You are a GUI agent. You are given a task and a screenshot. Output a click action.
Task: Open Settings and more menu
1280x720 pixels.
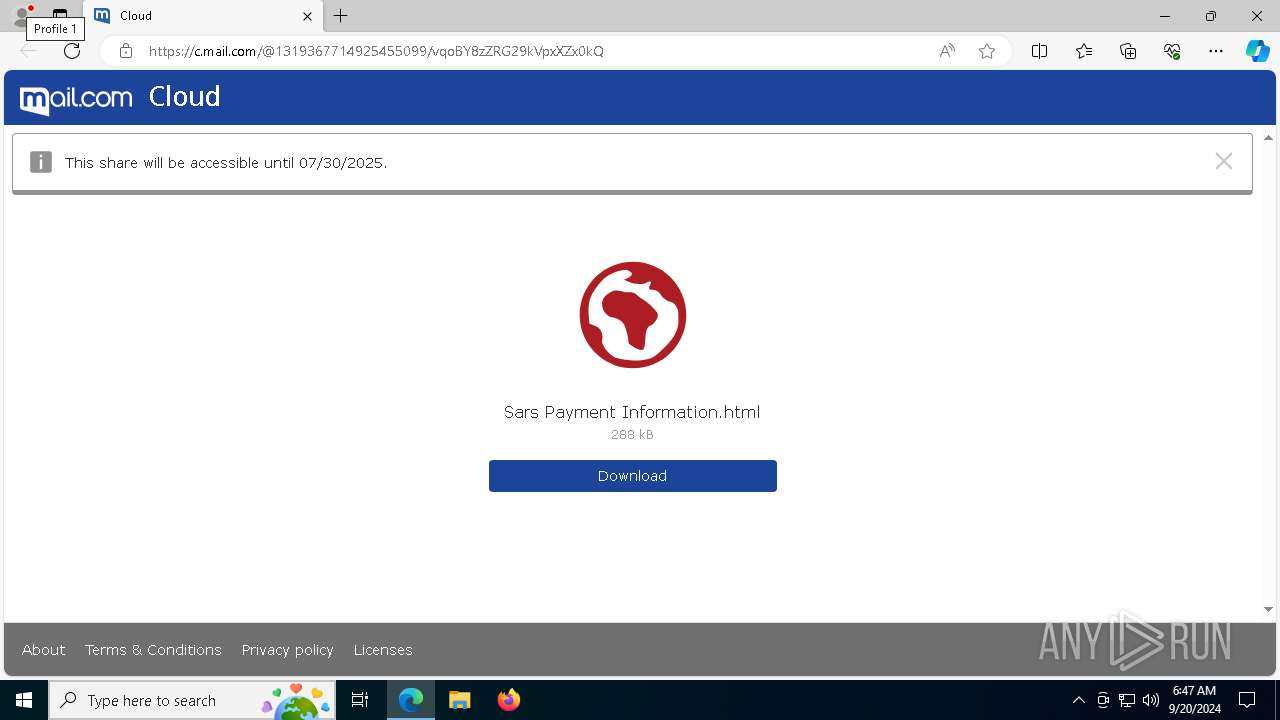tap(1216, 51)
